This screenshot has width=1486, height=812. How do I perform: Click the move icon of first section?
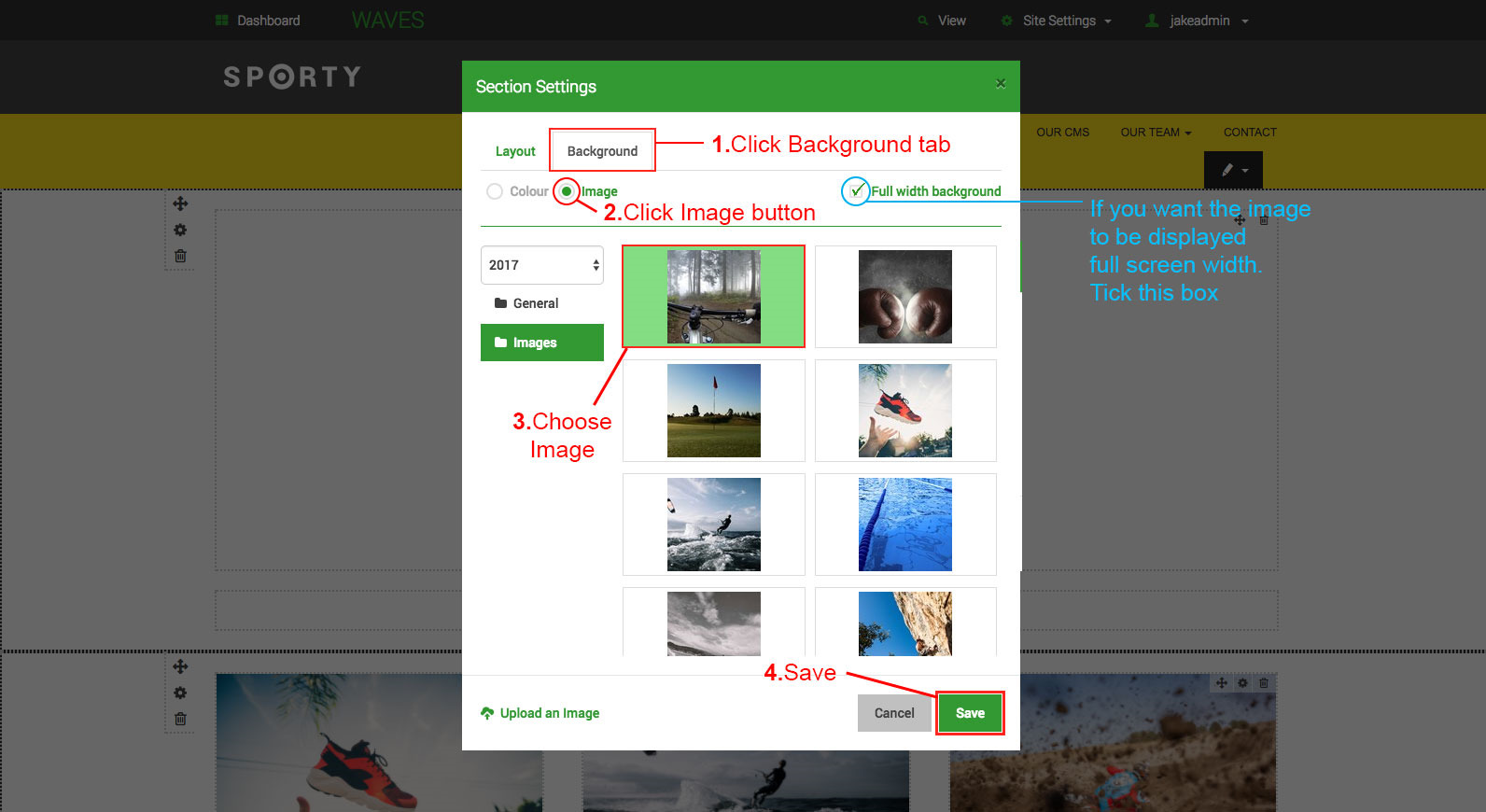click(x=180, y=203)
